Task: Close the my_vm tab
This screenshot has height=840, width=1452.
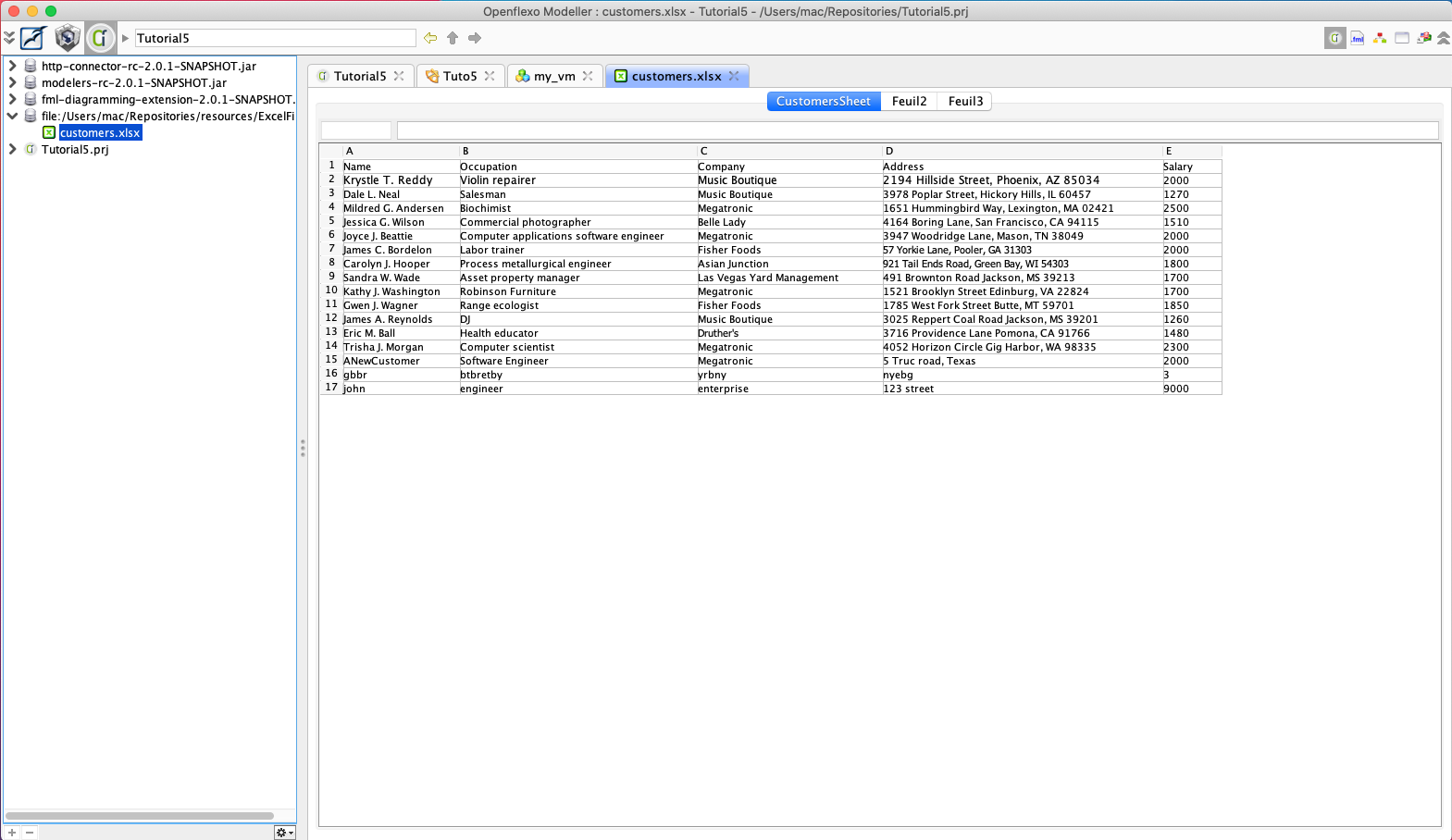Action: point(588,76)
